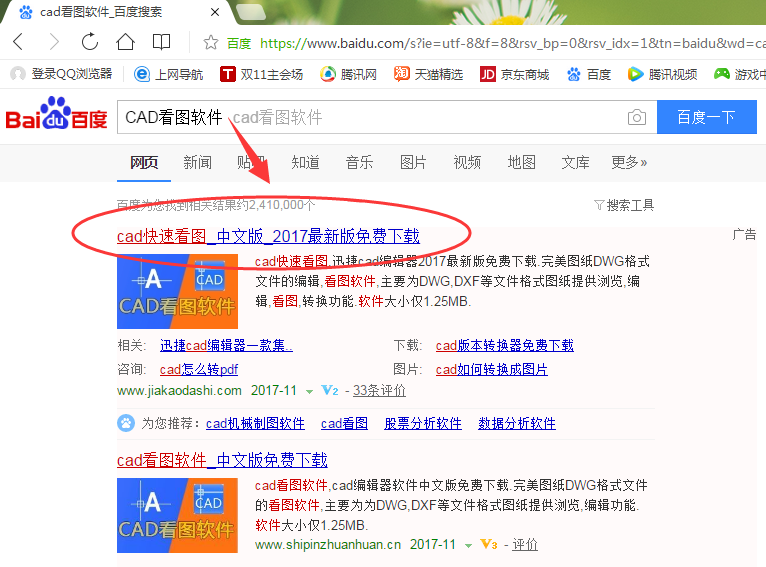Open cad快速看图_中文版_2017最新版免费下载 result
766x567 pixels.
[x=268, y=236]
